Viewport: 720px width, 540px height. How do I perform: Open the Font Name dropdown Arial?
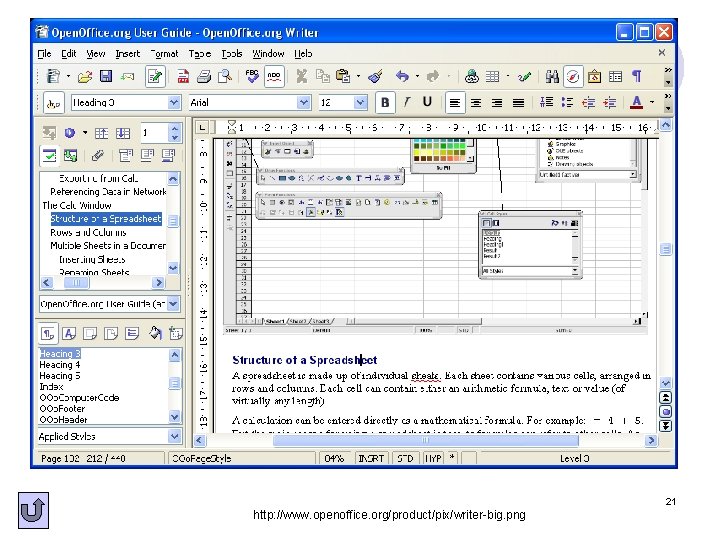coord(303,102)
